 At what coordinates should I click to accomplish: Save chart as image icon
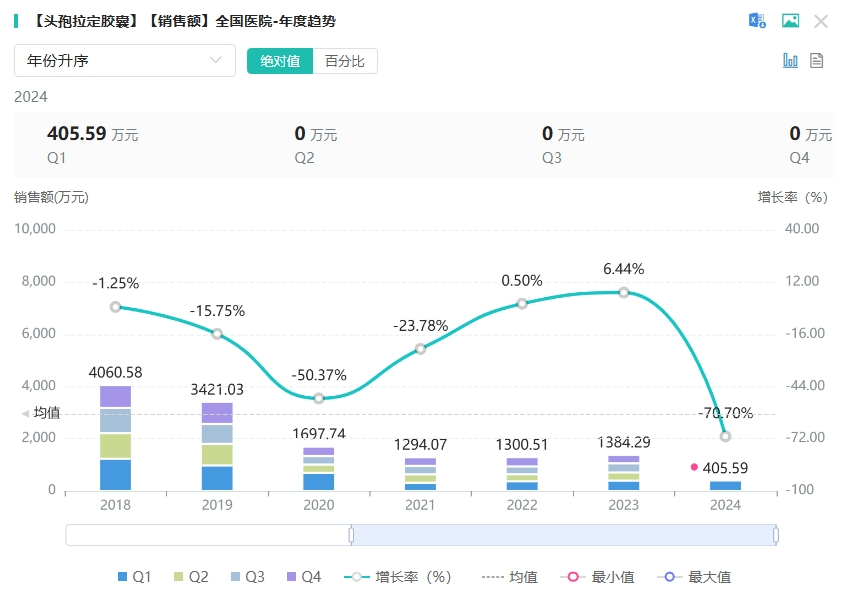tap(790, 21)
